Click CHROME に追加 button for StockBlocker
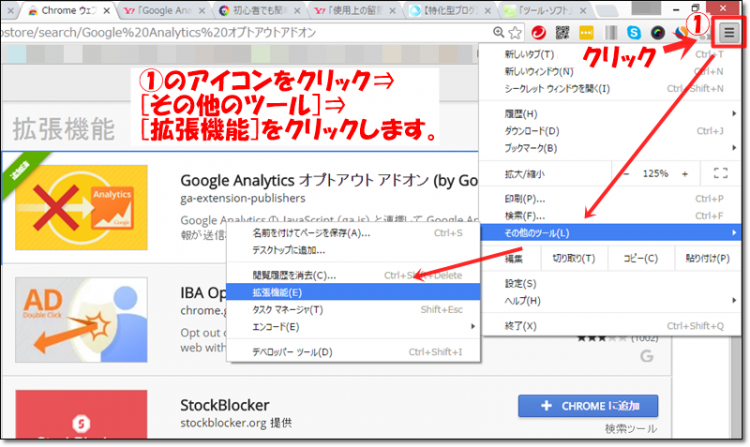Image resolution: width=750 pixels, height=447 pixels. coord(588,406)
